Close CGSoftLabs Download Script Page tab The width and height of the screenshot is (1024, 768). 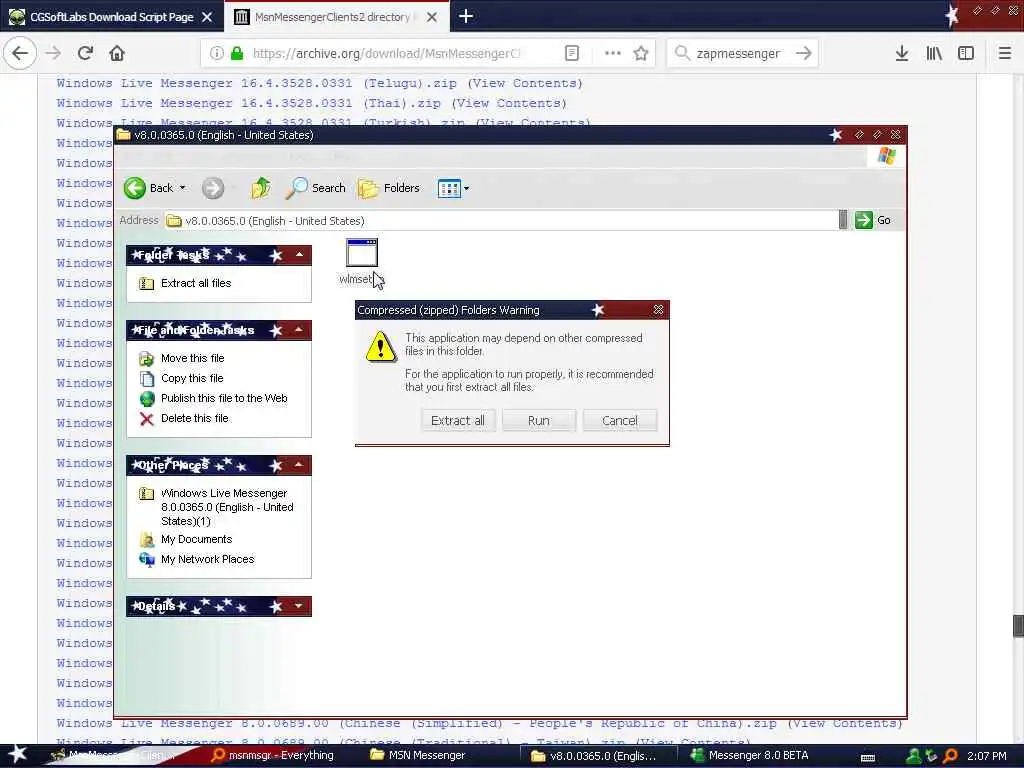[207, 17]
